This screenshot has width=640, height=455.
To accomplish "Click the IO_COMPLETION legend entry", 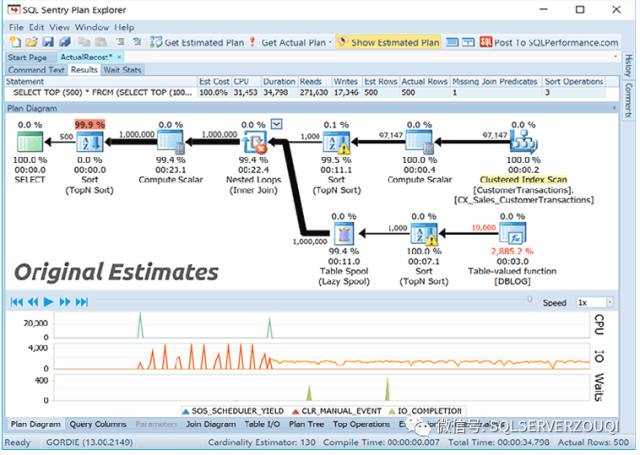I will 424,411.
